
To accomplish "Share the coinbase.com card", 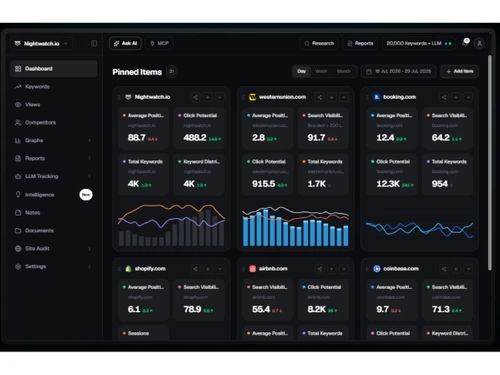I will click(x=444, y=269).
